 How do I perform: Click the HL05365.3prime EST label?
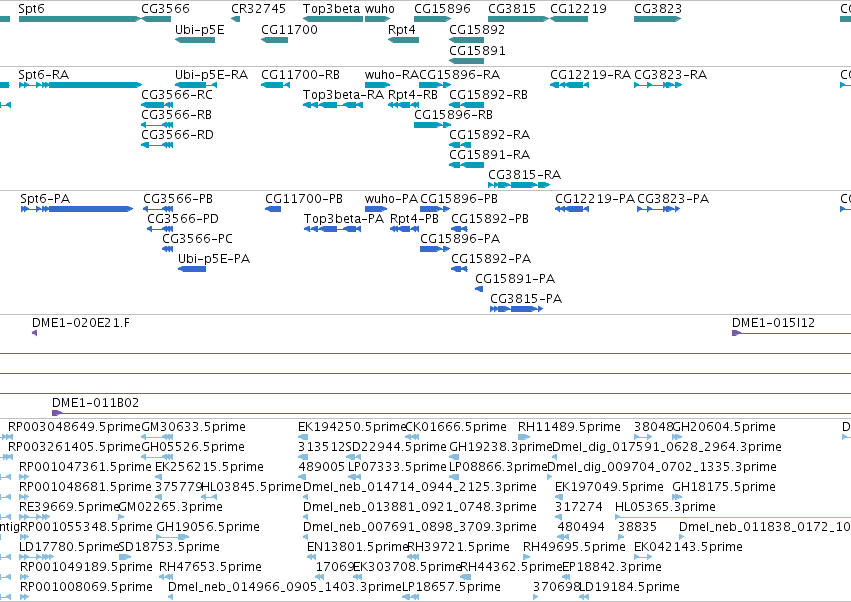(x=665, y=507)
